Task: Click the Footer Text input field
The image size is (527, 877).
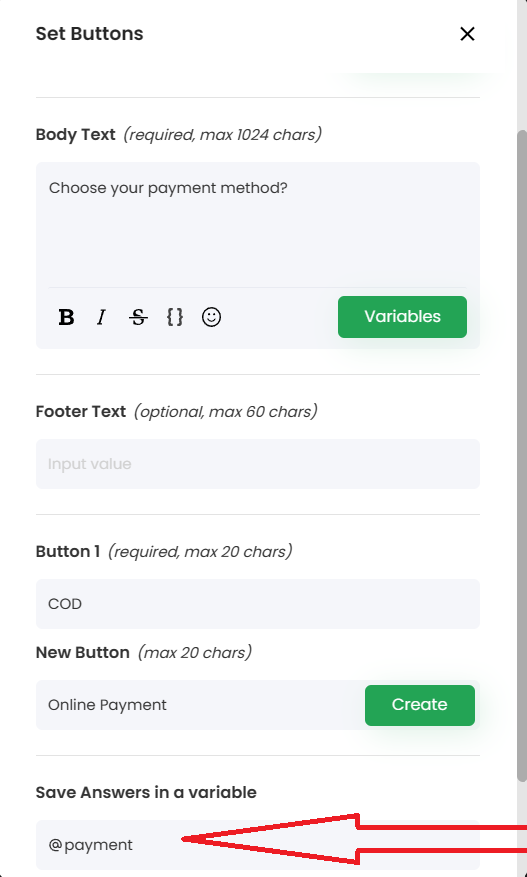Action: (257, 464)
